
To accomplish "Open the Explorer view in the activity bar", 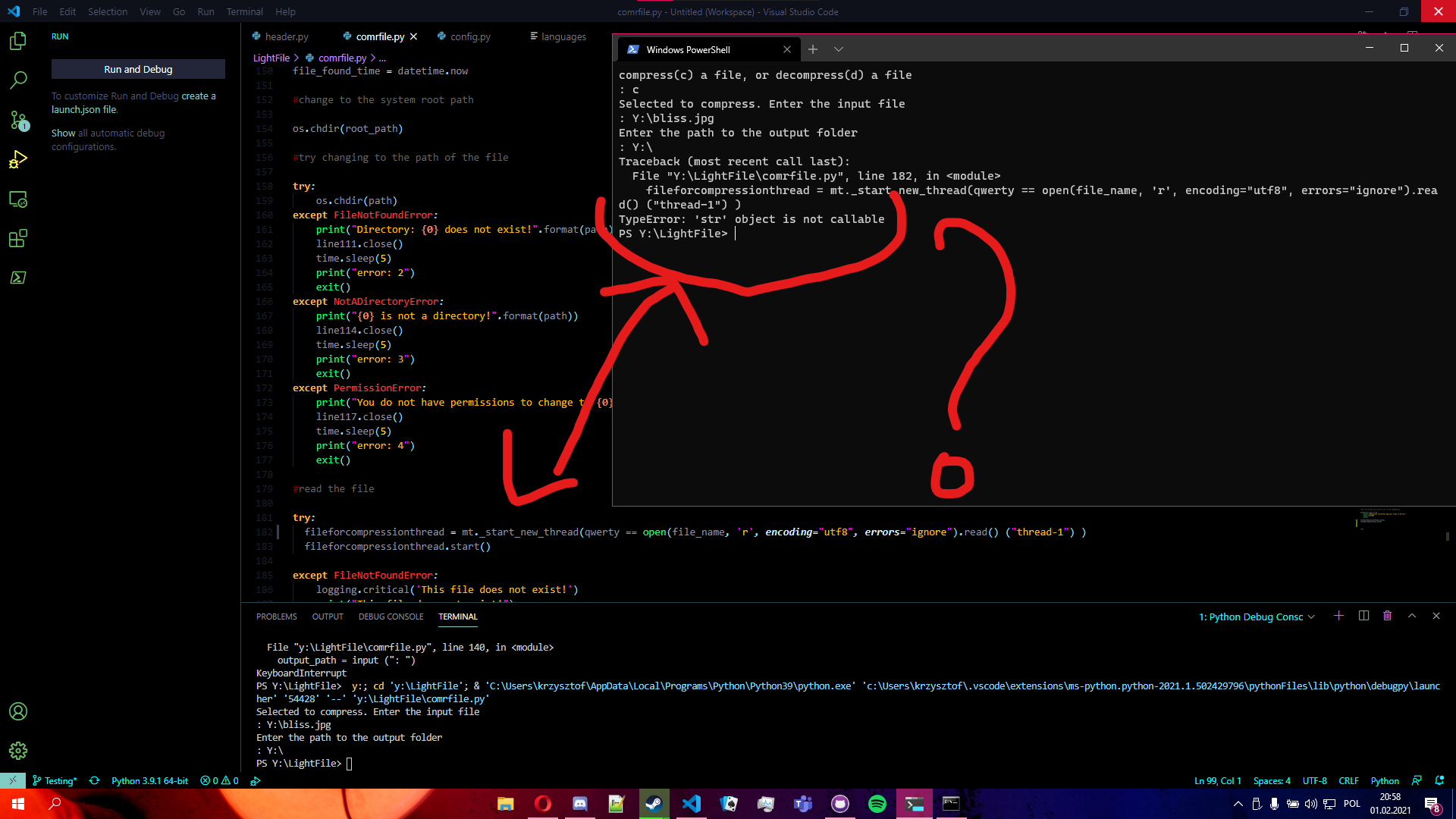I will pyautogui.click(x=18, y=42).
